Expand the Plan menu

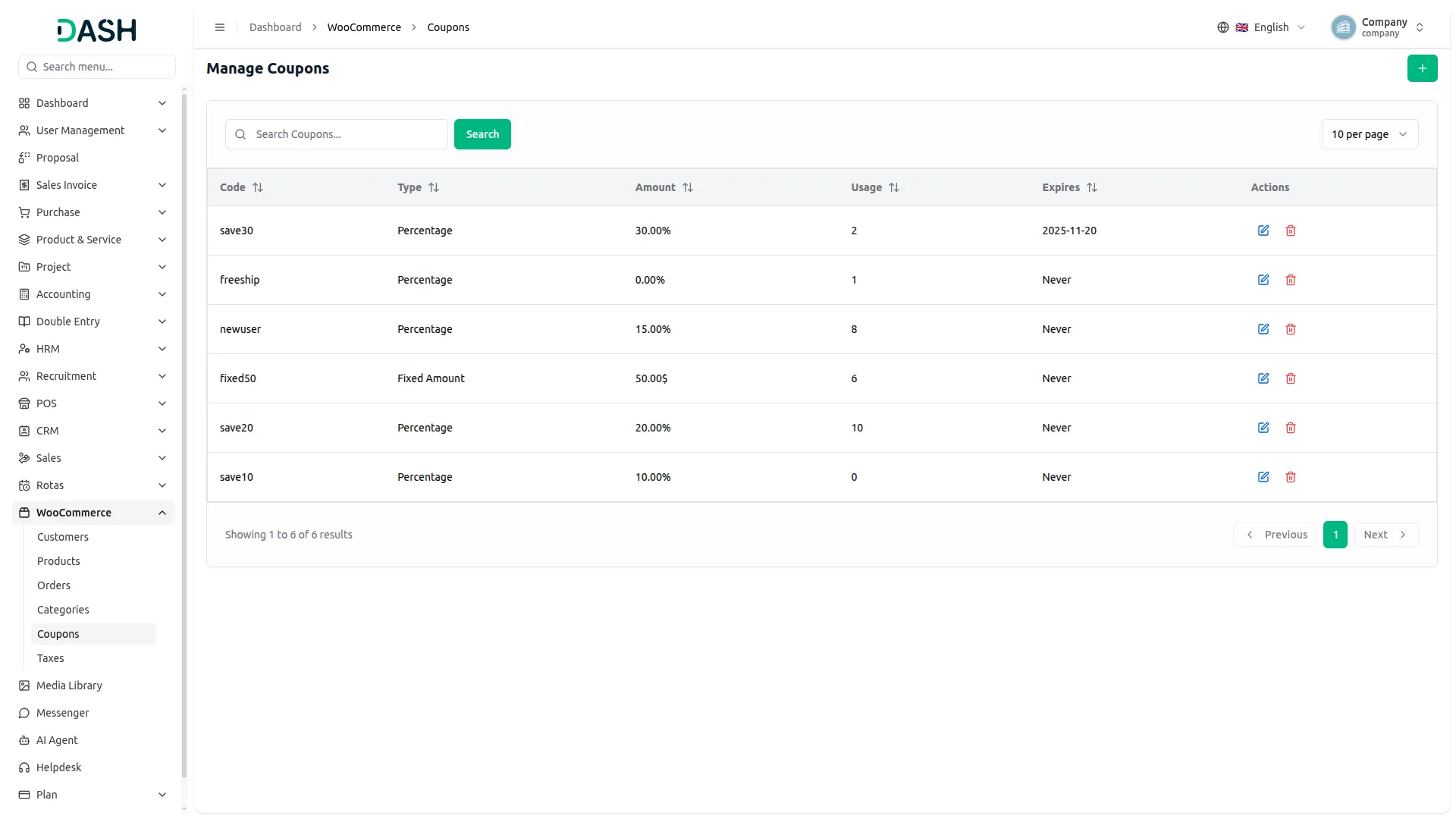(x=93, y=795)
